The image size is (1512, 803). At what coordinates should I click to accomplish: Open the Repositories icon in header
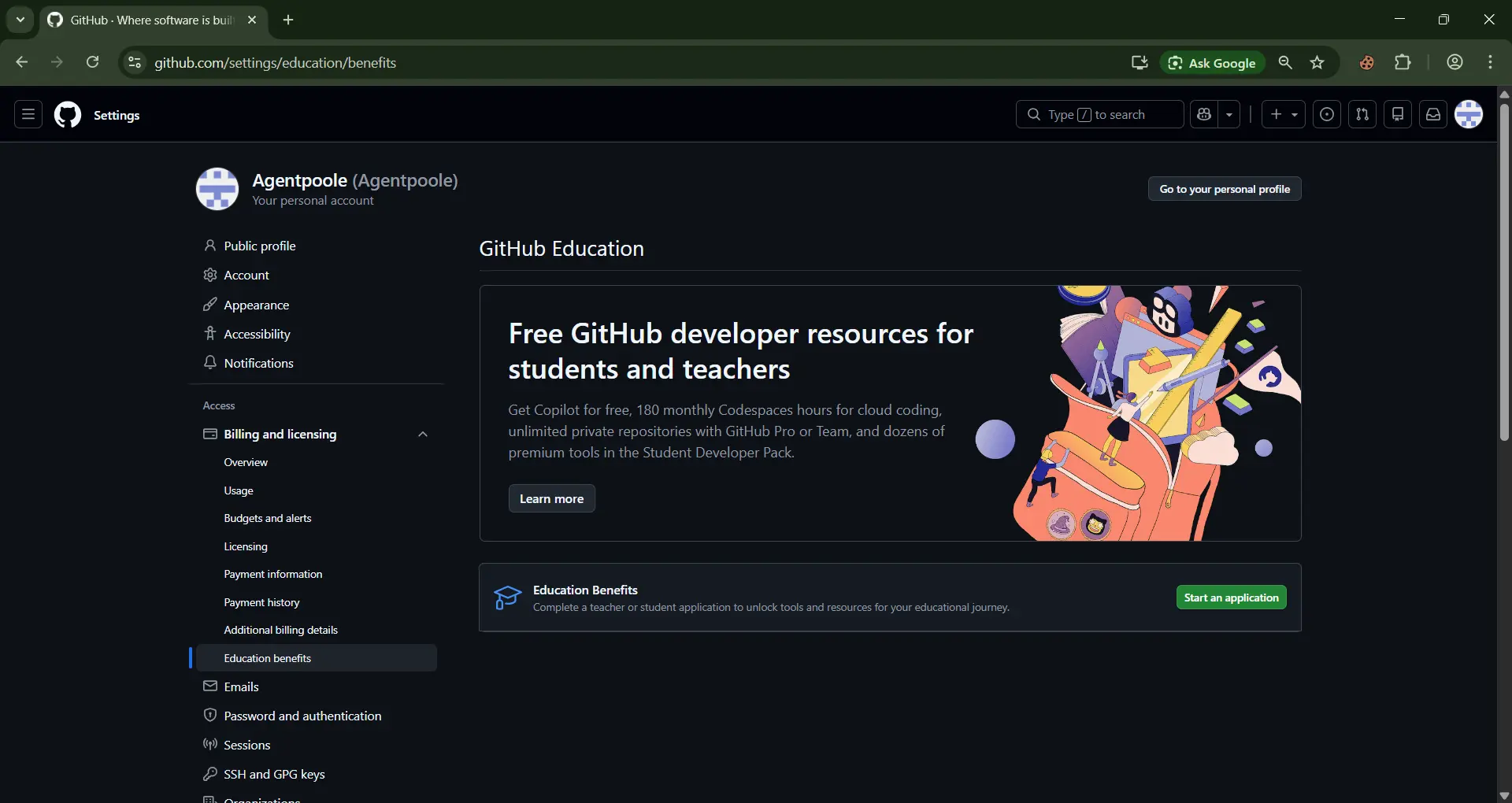pyautogui.click(x=1398, y=115)
